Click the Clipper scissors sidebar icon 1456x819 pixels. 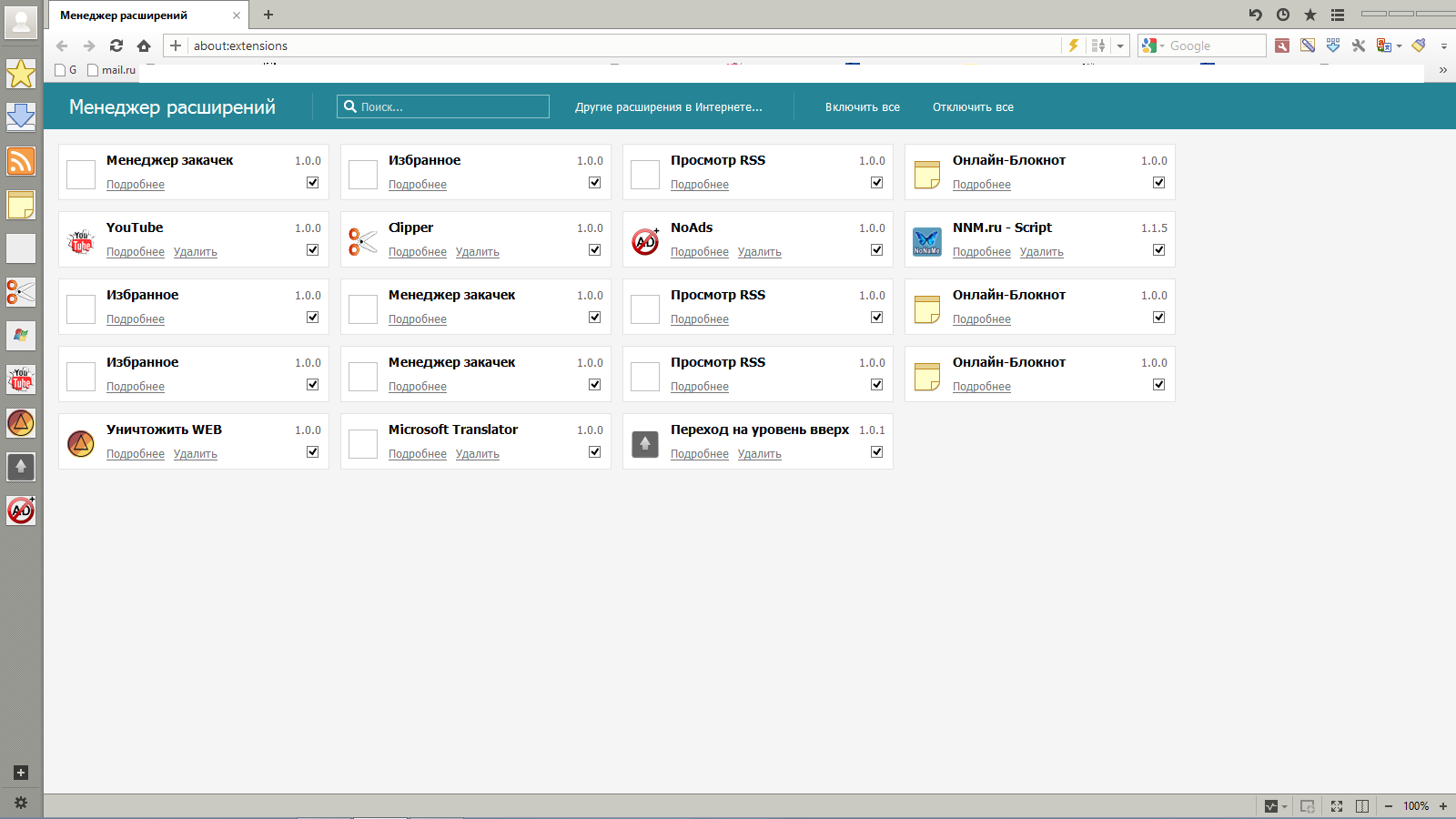[x=21, y=292]
